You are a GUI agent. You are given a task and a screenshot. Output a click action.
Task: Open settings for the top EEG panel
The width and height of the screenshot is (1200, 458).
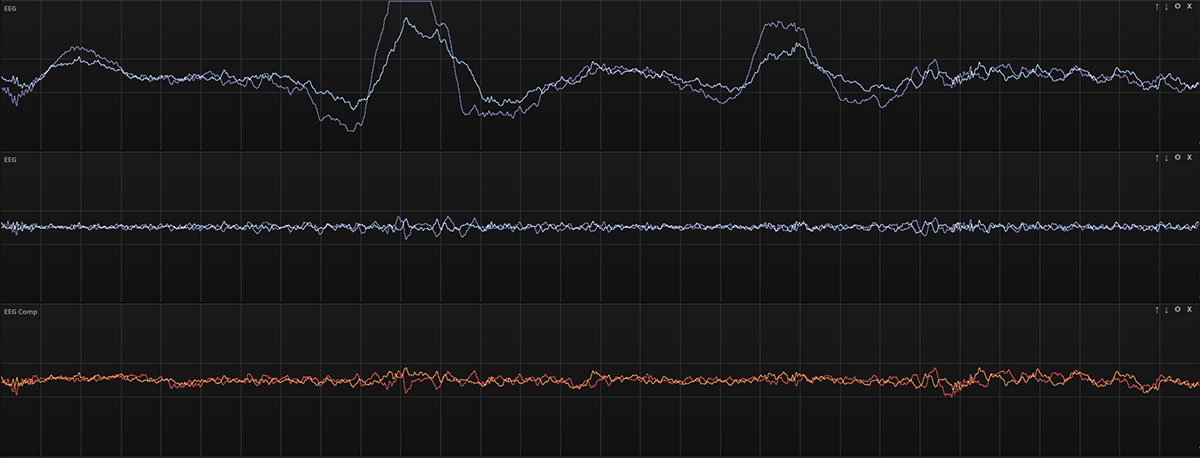click(1177, 7)
